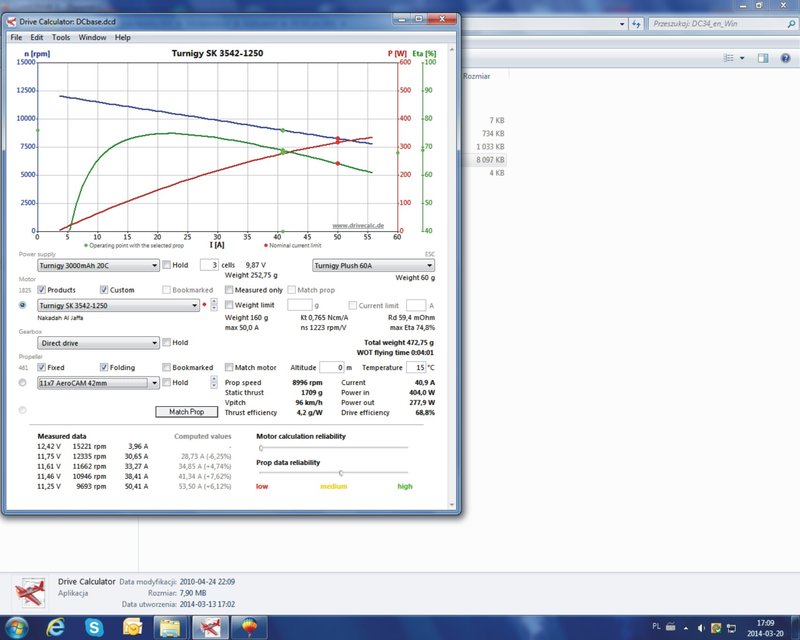The image size is (800, 640).
Task: Open the balloon app icon on taskbar
Action: 249,627
